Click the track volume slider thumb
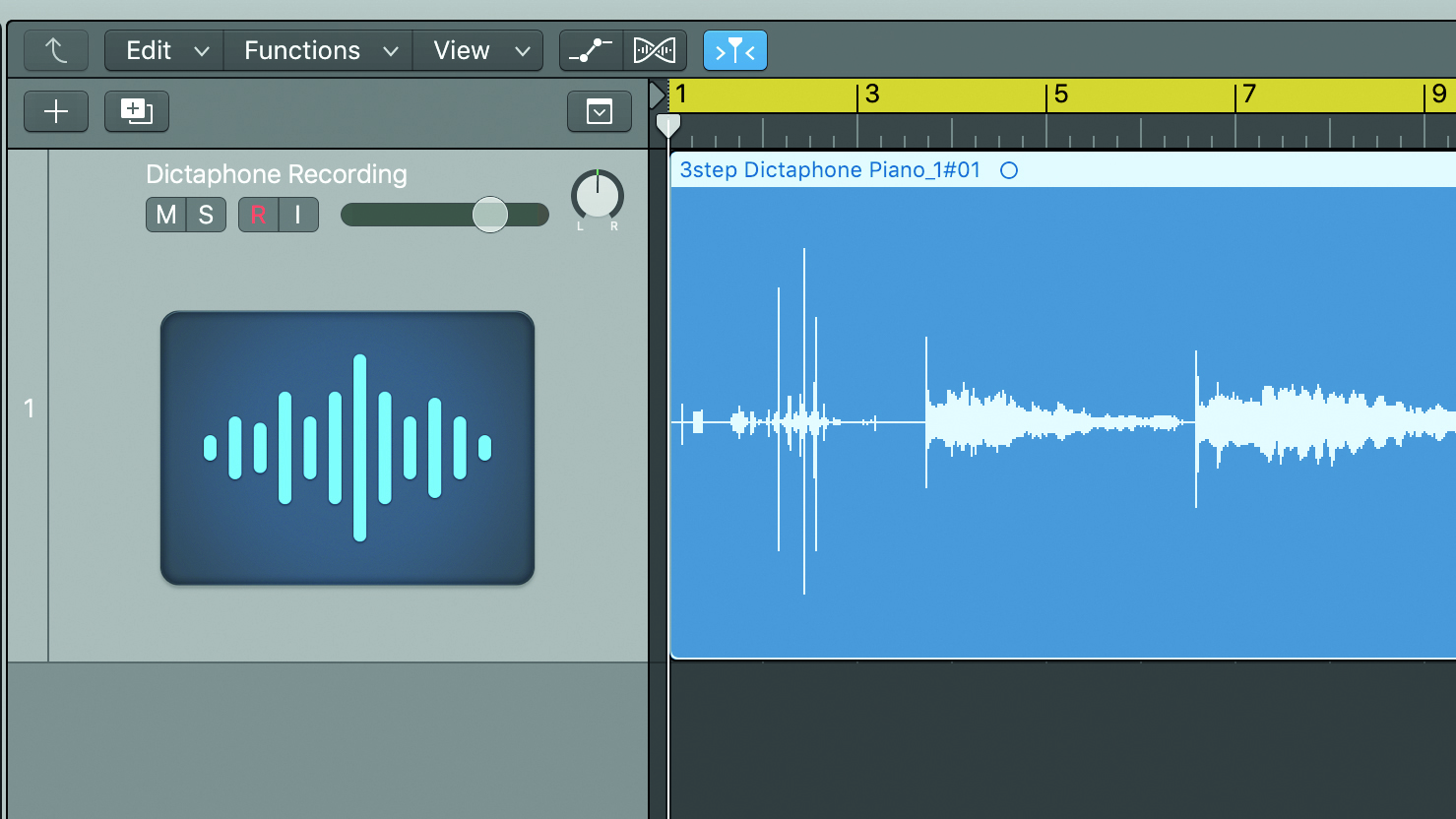Viewport: 1456px width, 819px height. coord(490,214)
